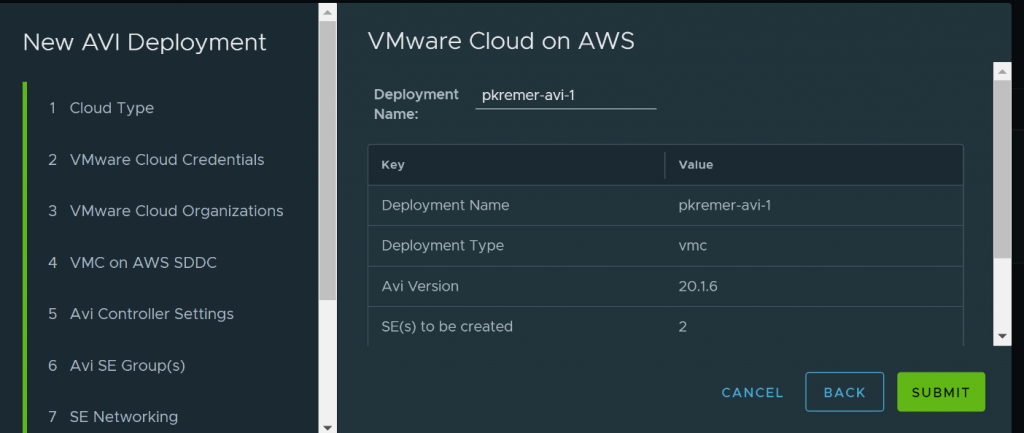Open the VMware Cloud Credentials step

[x=166, y=160]
